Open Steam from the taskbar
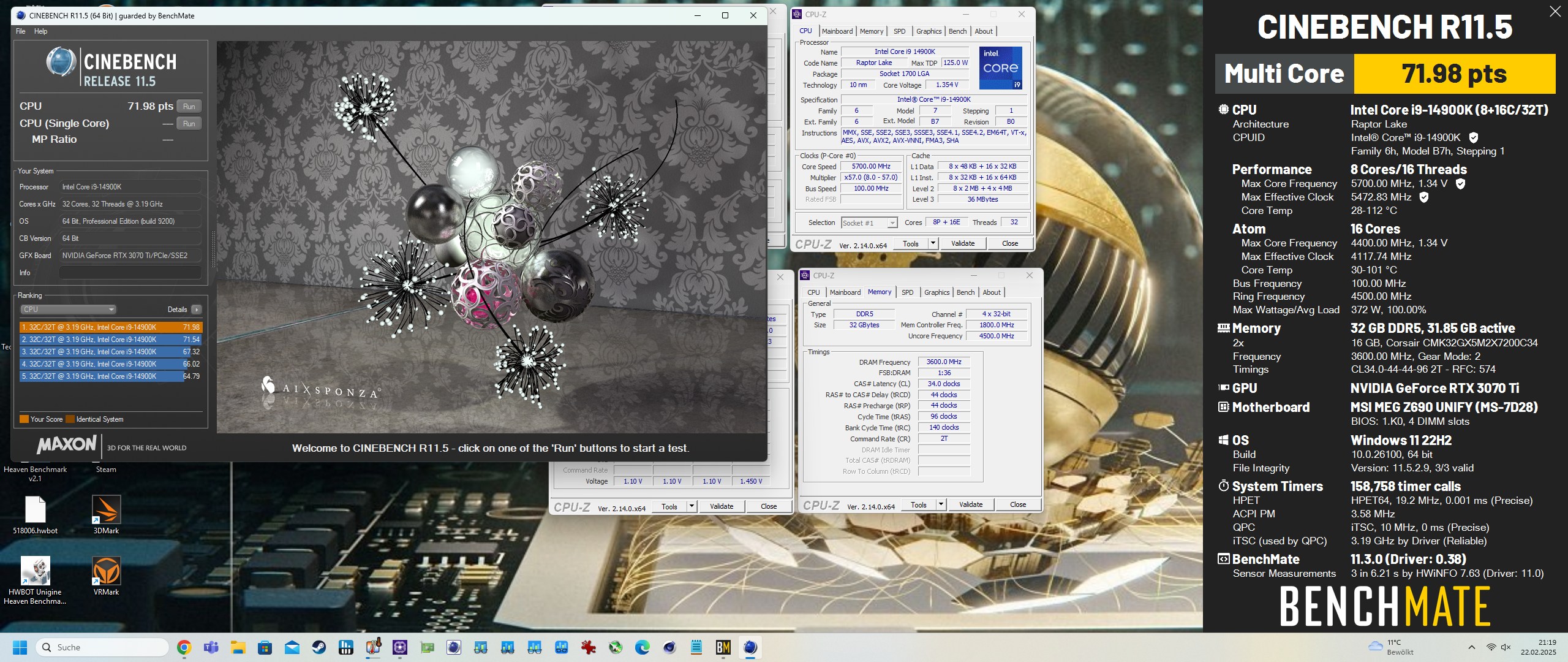1568x662 pixels. click(318, 647)
